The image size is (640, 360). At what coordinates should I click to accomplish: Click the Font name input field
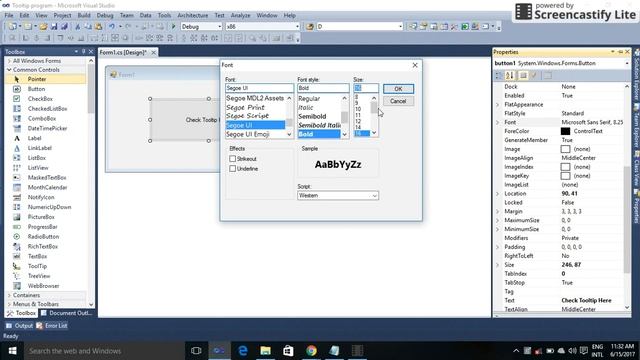coord(259,88)
